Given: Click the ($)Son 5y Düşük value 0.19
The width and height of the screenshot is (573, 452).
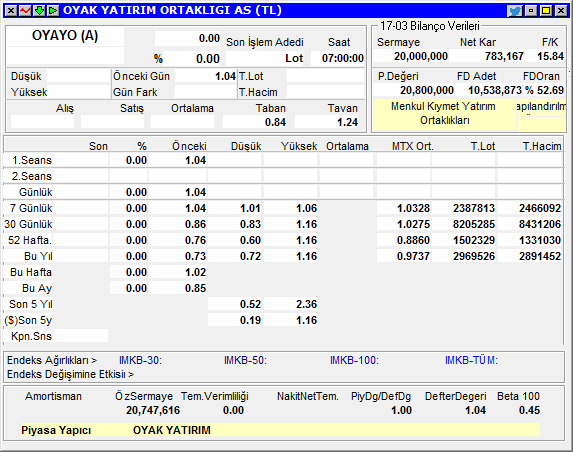Looking at the screenshot, I should pyautogui.click(x=250, y=320).
